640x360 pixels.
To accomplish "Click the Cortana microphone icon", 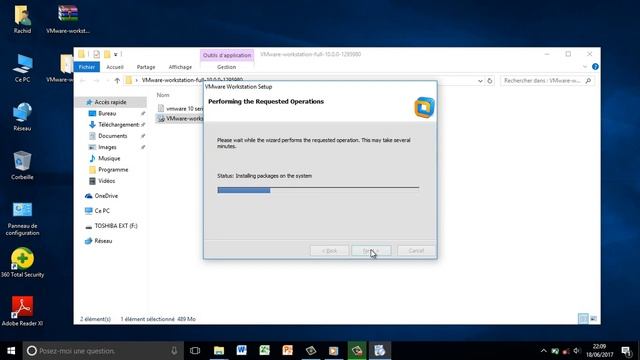I will pos(174,351).
